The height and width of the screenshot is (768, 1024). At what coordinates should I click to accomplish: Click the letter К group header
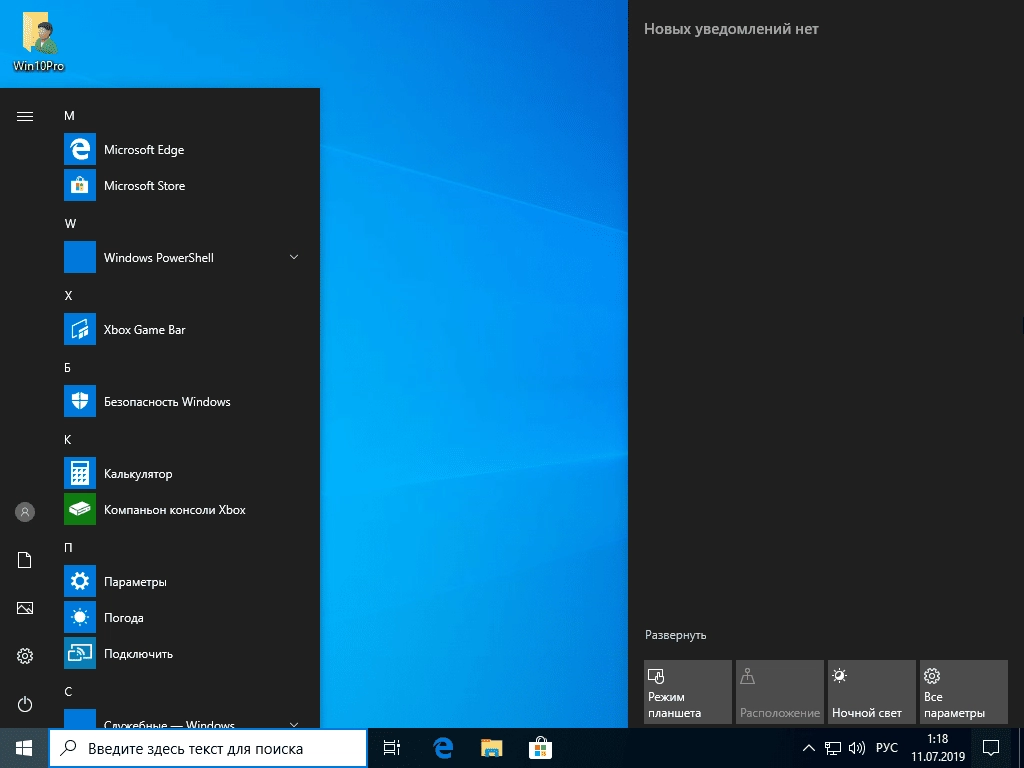(x=67, y=440)
